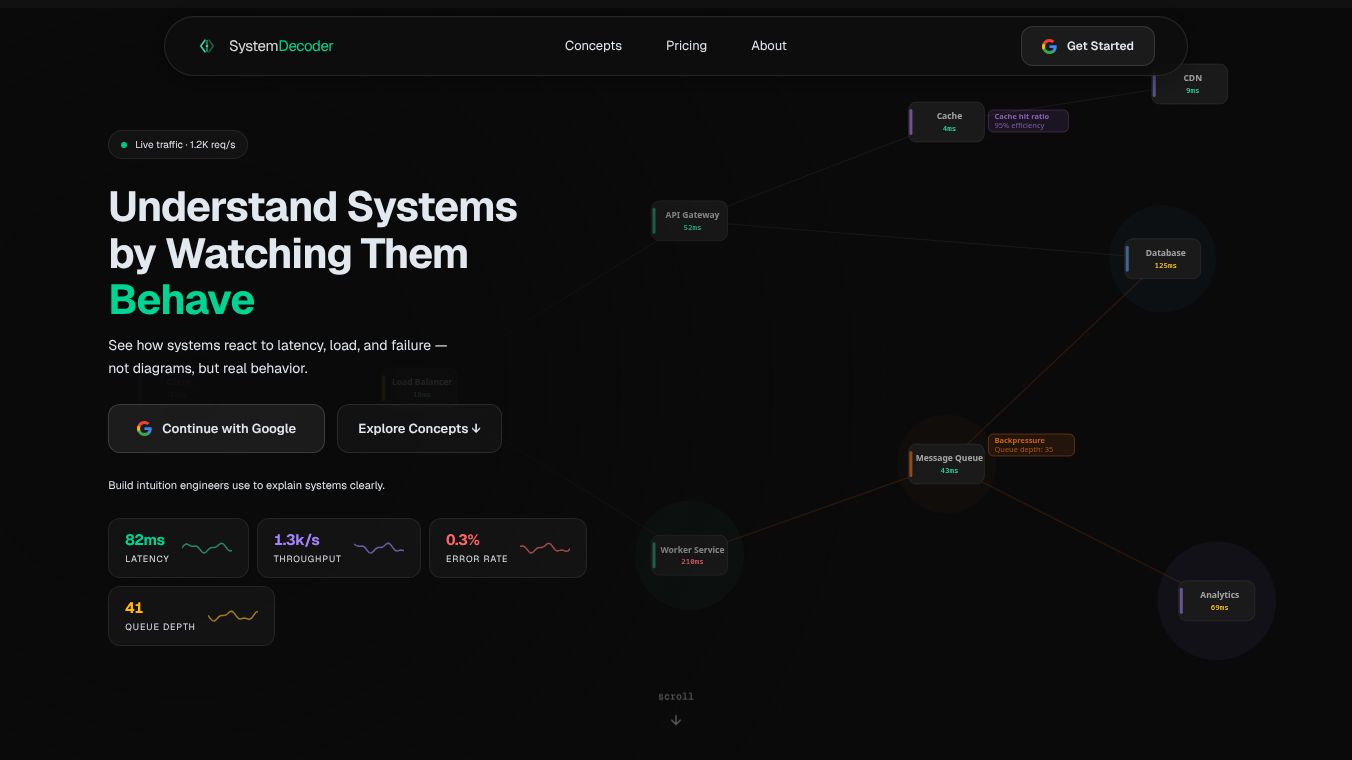Click the latency sparkline chart
The width and height of the screenshot is (1352, 760).
207,548
